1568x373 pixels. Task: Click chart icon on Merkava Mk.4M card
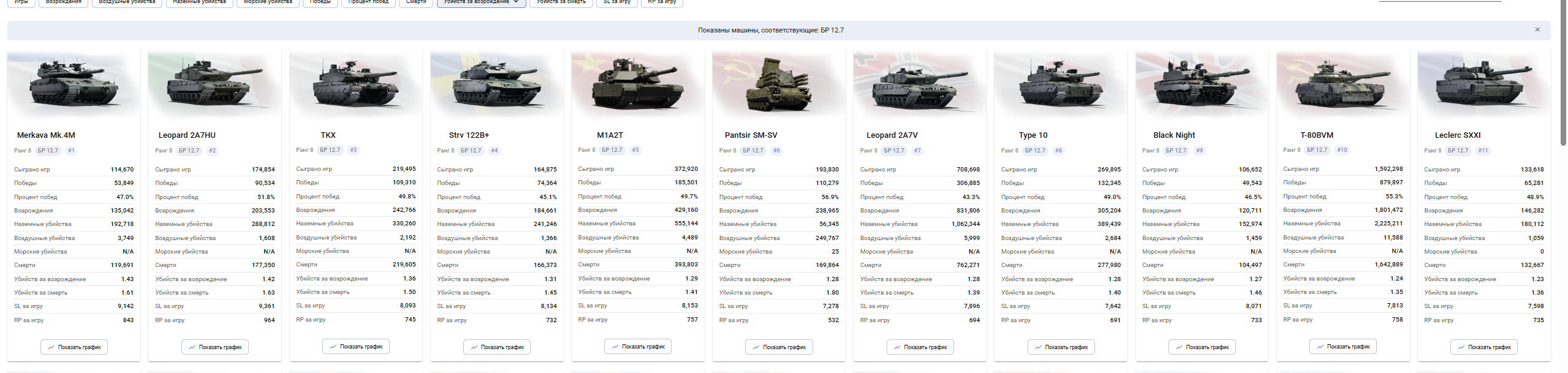pyautogui.click(x=51, y=347)
